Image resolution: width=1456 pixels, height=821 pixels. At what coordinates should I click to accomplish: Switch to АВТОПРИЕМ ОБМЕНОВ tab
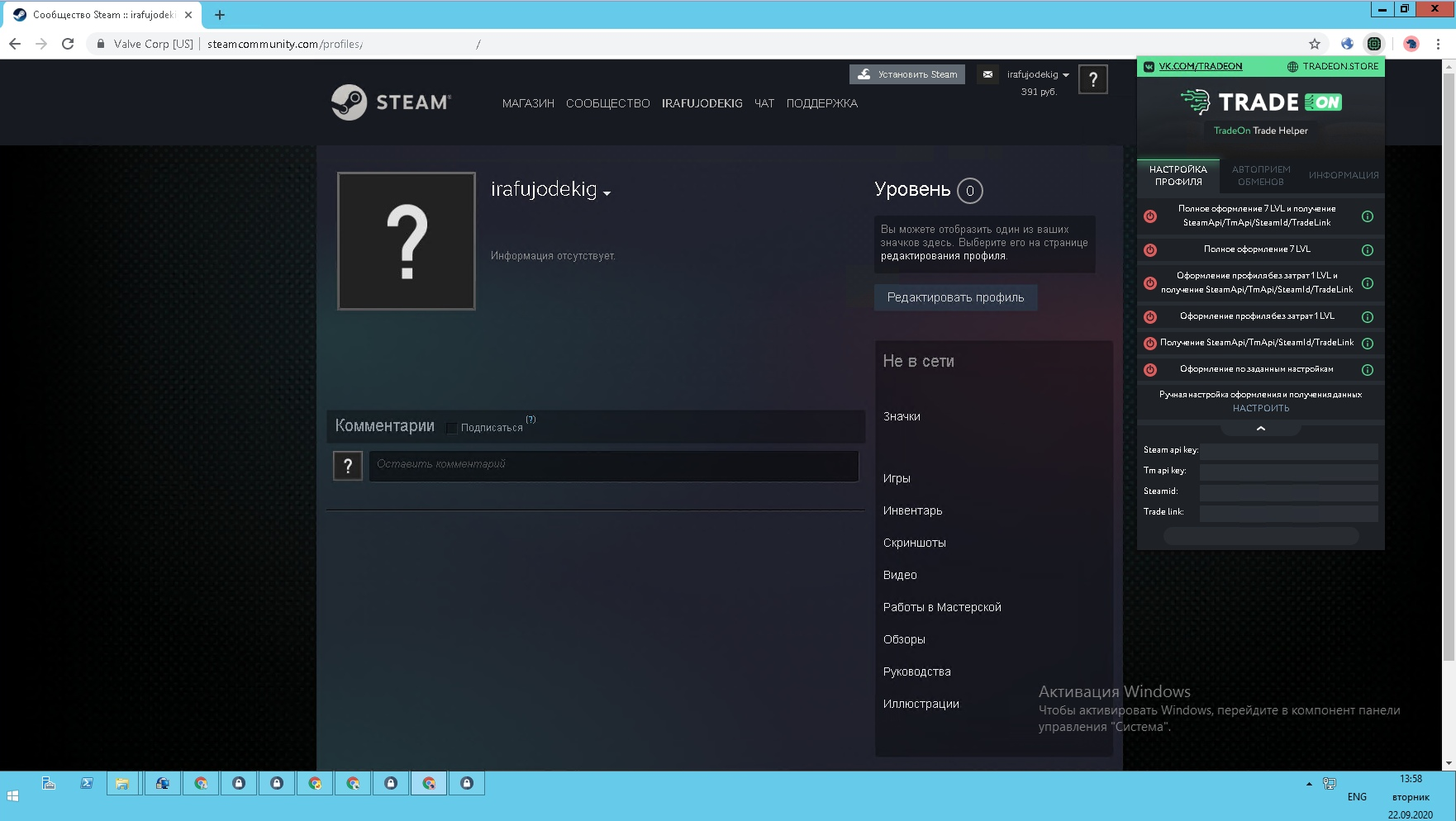coord(1261,175)
